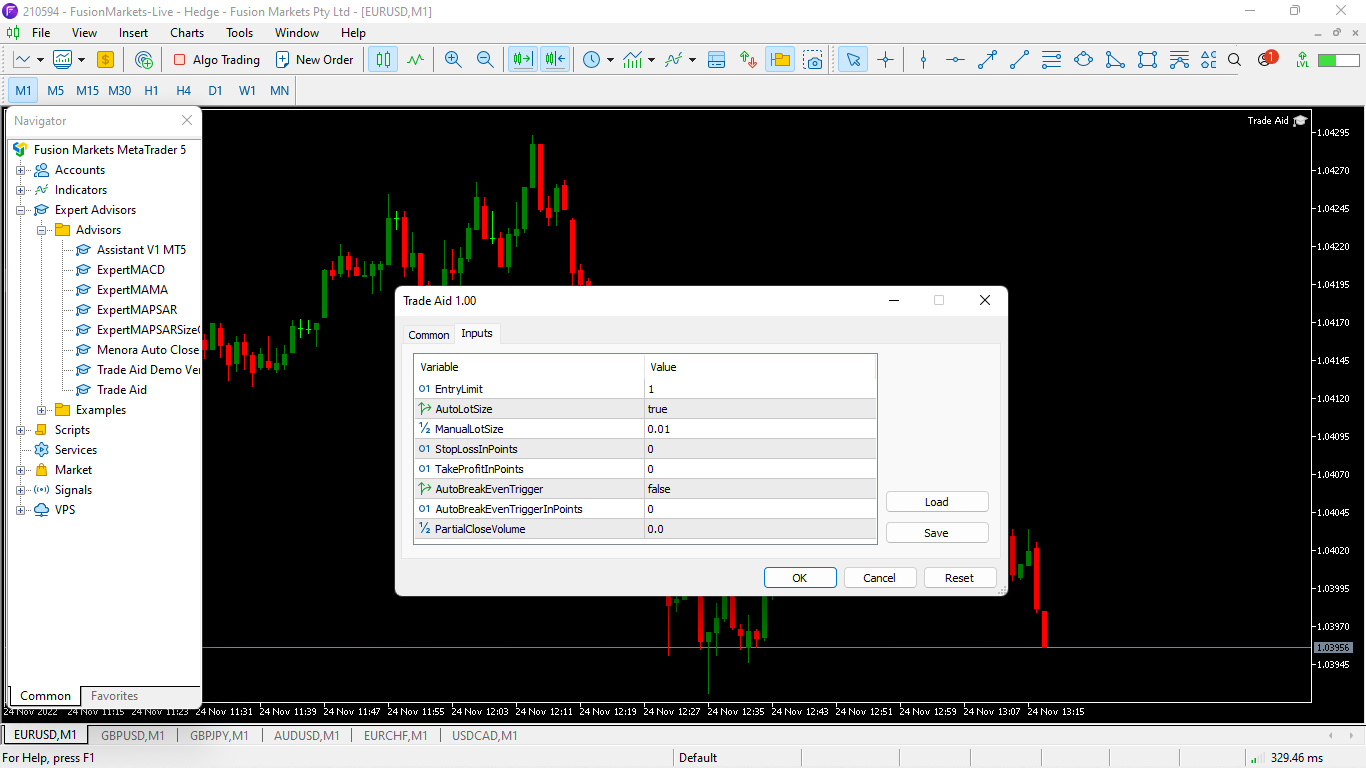Image resolution: width=1366 pixels, height=768 pixels.
Task: Open the Insert menu
Action: pos(133,33)
